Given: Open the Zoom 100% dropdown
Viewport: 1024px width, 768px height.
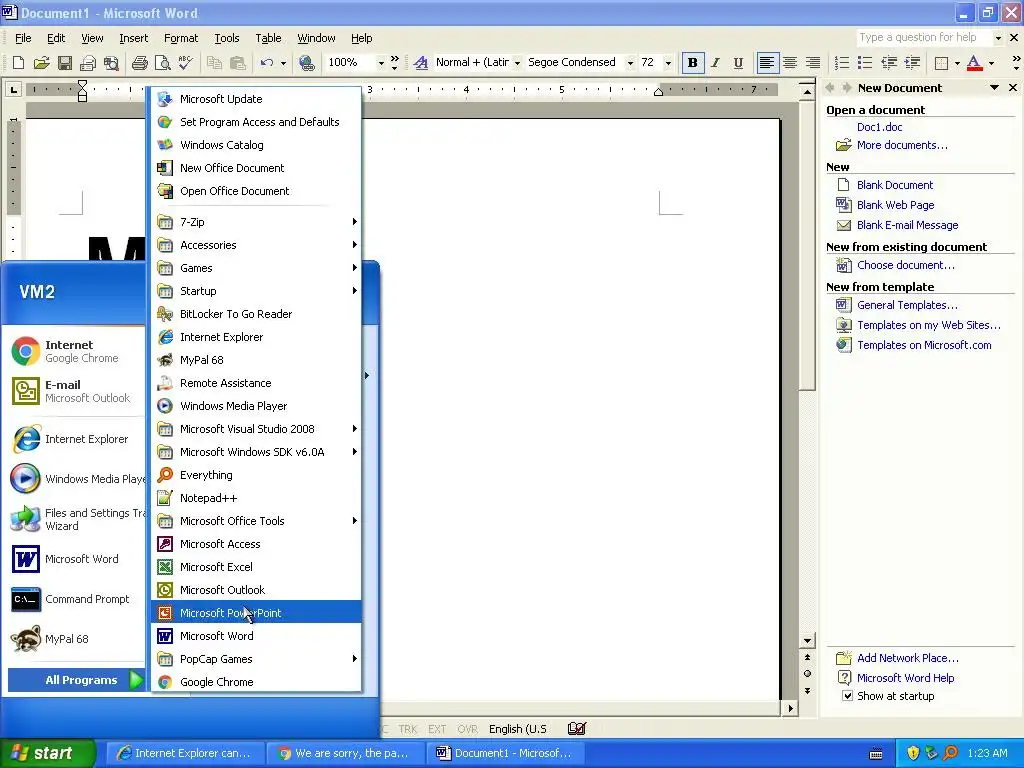Looking at the screenshot, I should coord(381,63).
